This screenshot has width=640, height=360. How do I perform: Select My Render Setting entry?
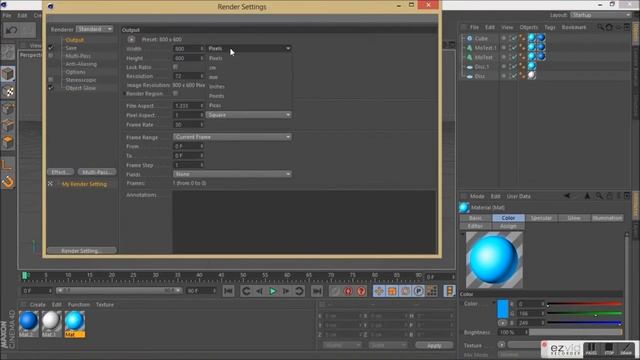(84, 184)
